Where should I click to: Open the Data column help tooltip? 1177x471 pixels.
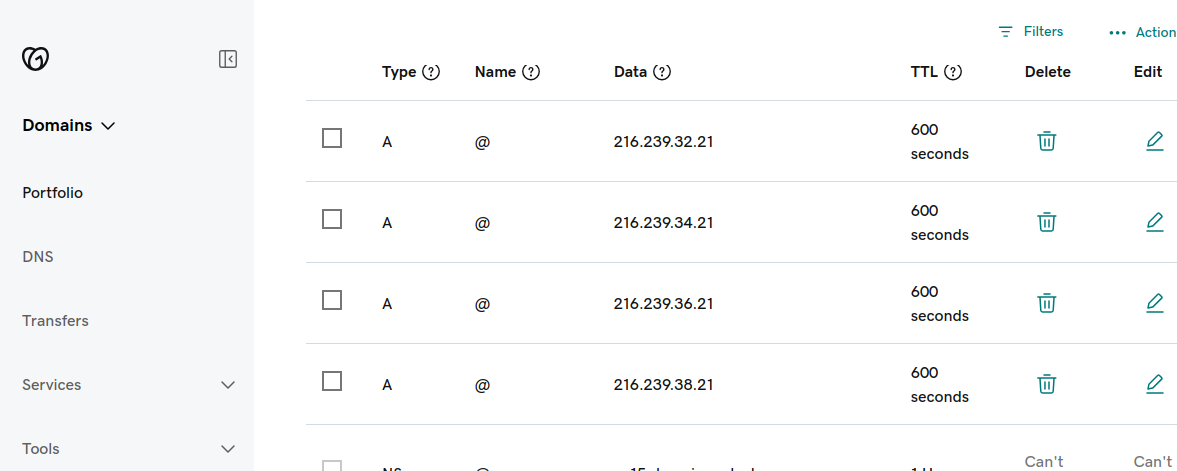(x=661, y=72)
